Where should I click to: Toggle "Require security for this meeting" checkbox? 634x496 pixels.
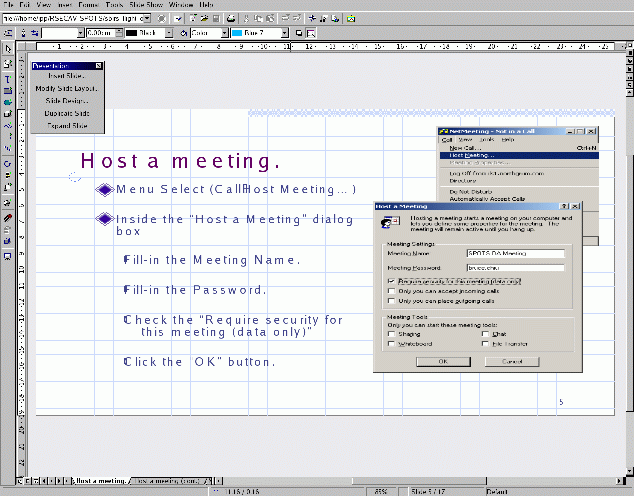coord(390,282)
